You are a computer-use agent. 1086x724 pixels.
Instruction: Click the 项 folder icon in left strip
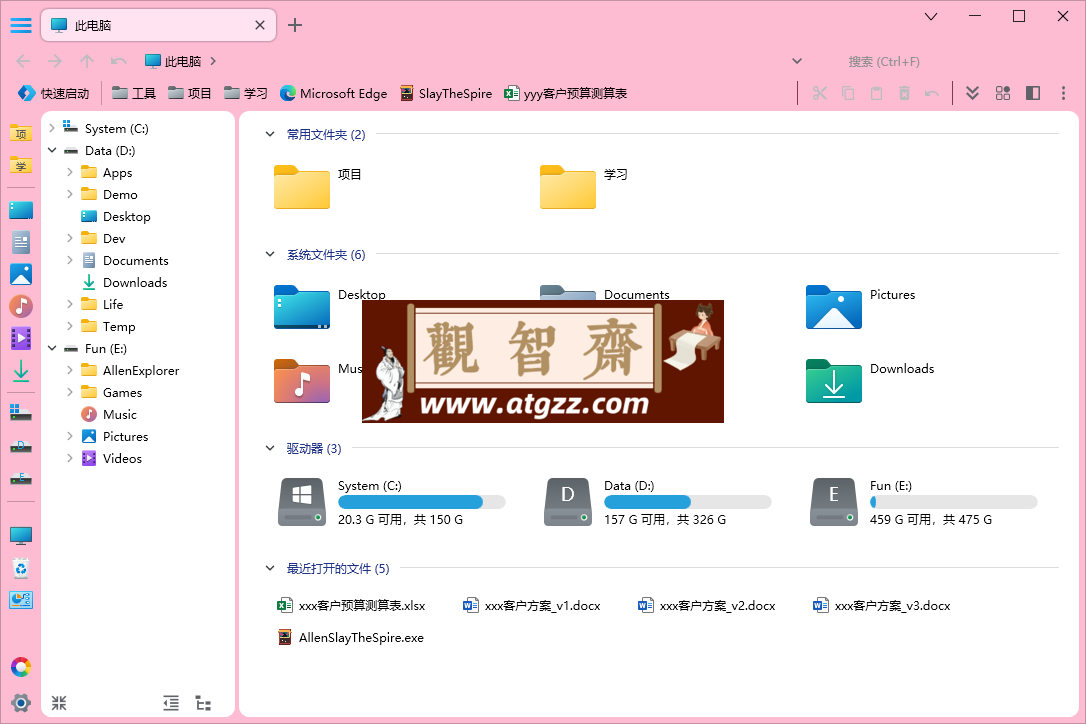pyautogui.click(x=21, y=133)
